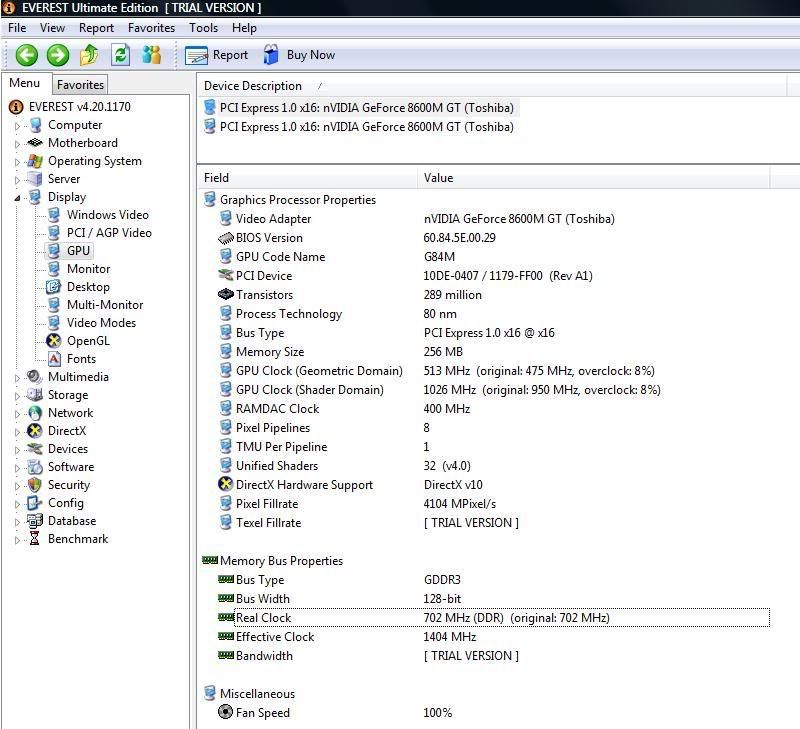
Task: Switch to the Favorites tab
Action: (81, 85)
